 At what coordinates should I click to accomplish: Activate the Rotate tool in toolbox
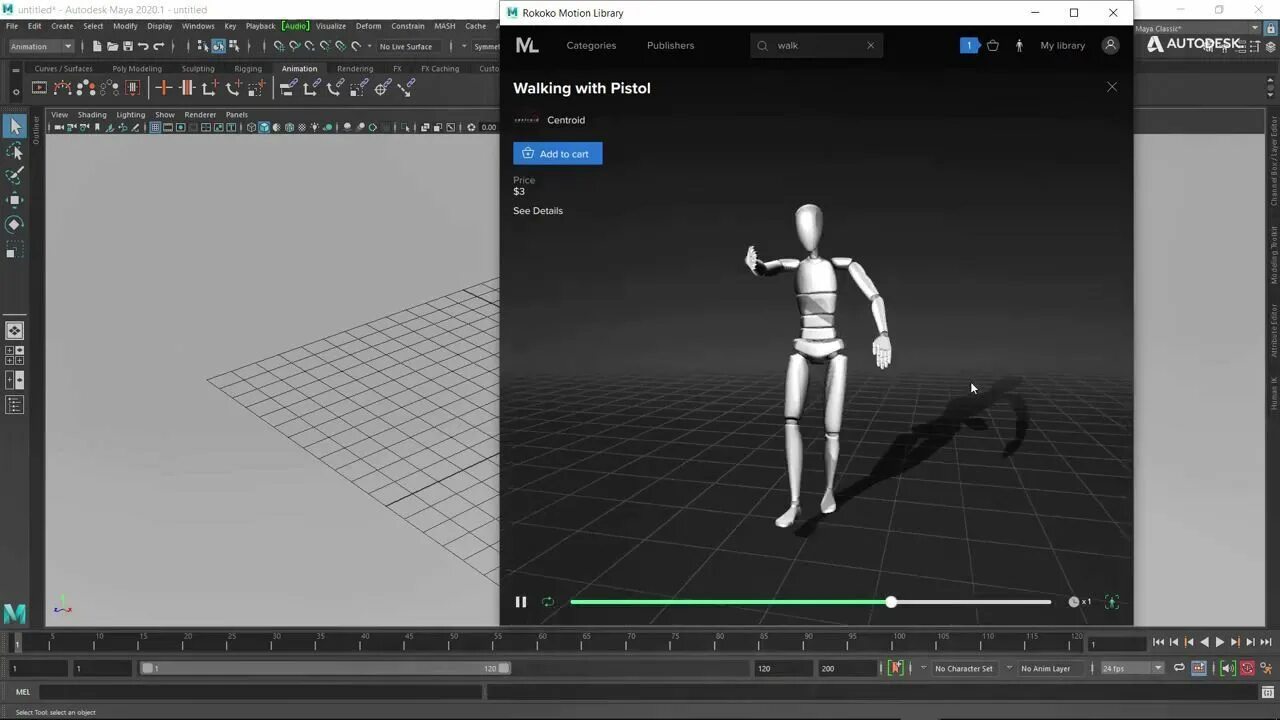[15, 224]
